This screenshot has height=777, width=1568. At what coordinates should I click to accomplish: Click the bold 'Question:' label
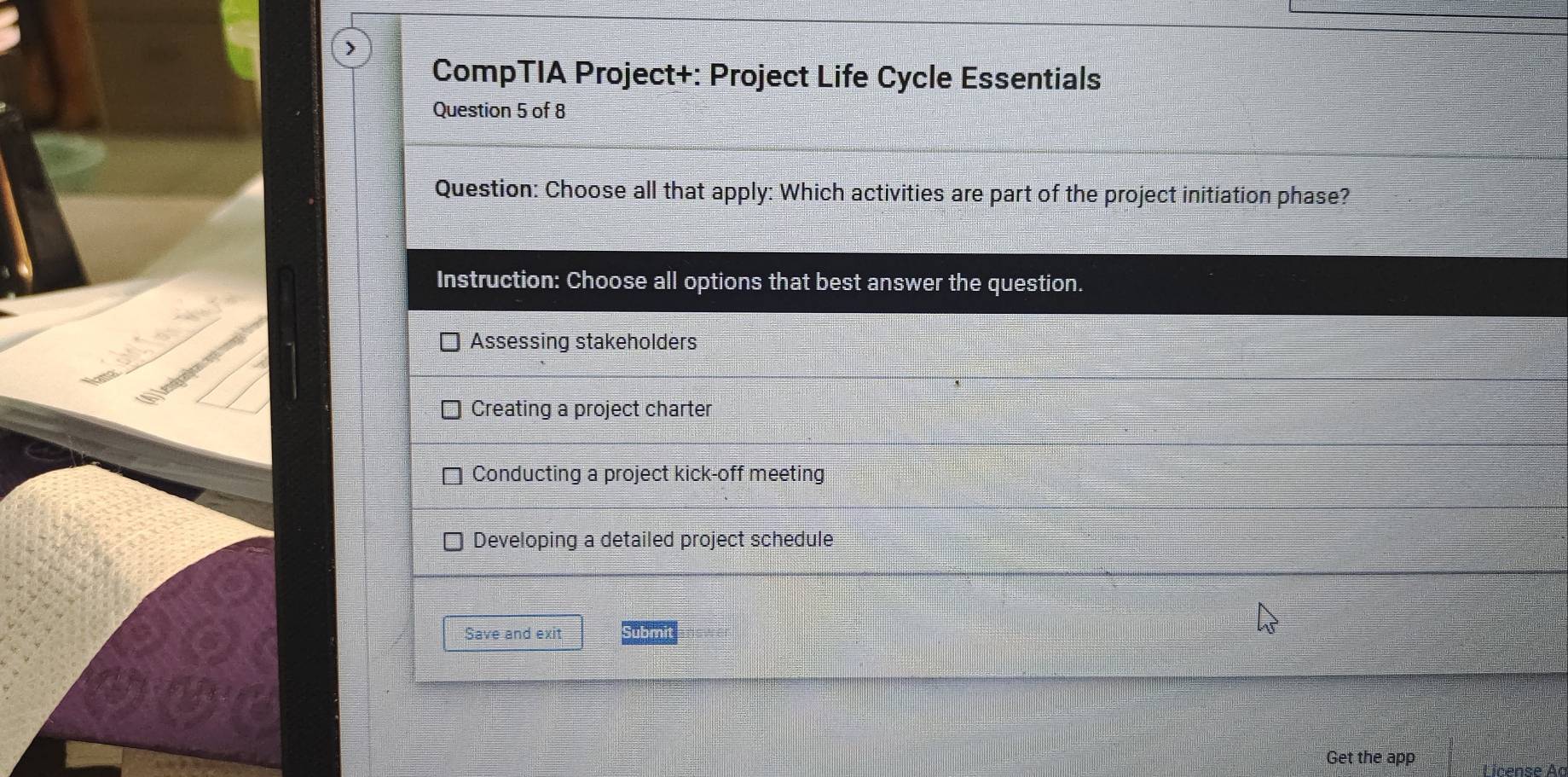point(485,188)
